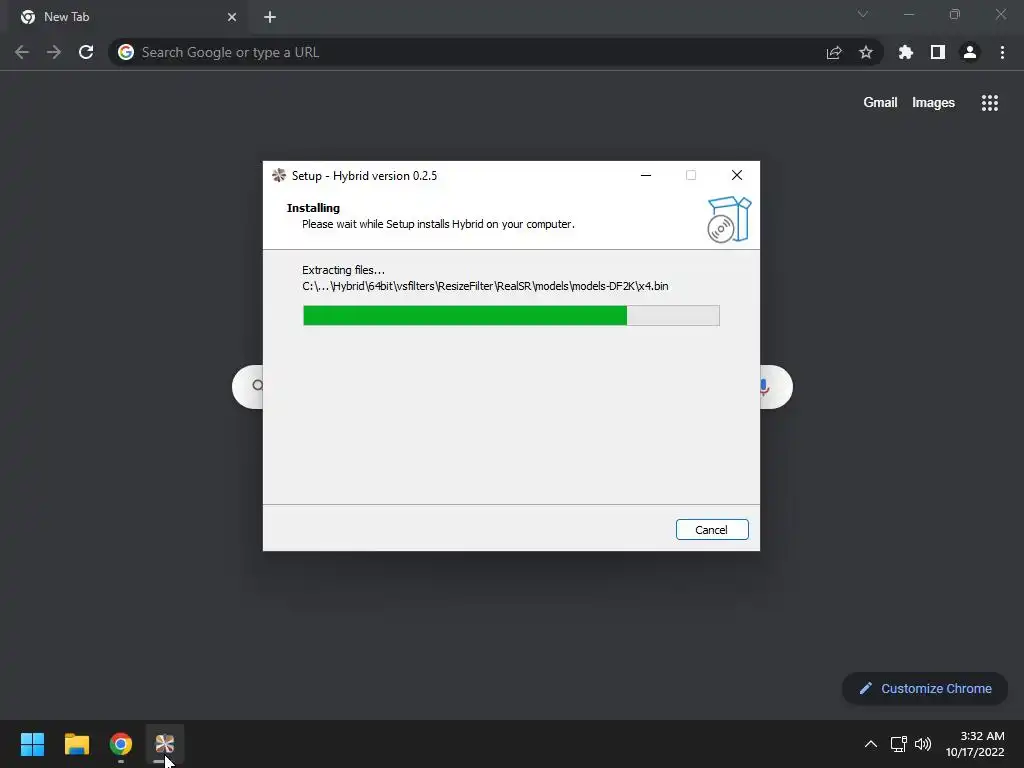Open the Google apps grid
The height and width of the screenshot is (768, 1024).
[x=990, y=103]
